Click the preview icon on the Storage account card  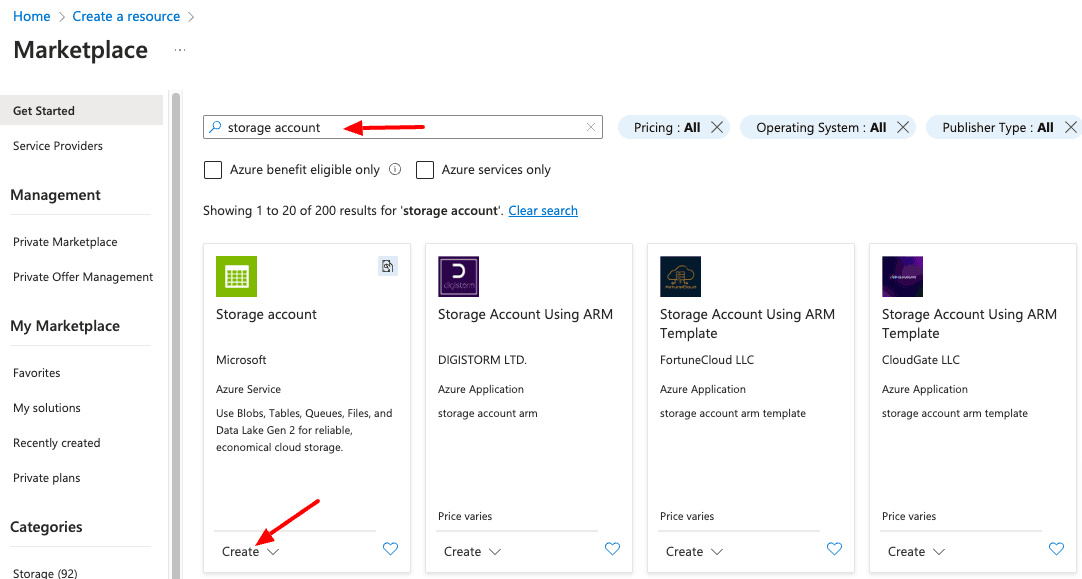388,266
